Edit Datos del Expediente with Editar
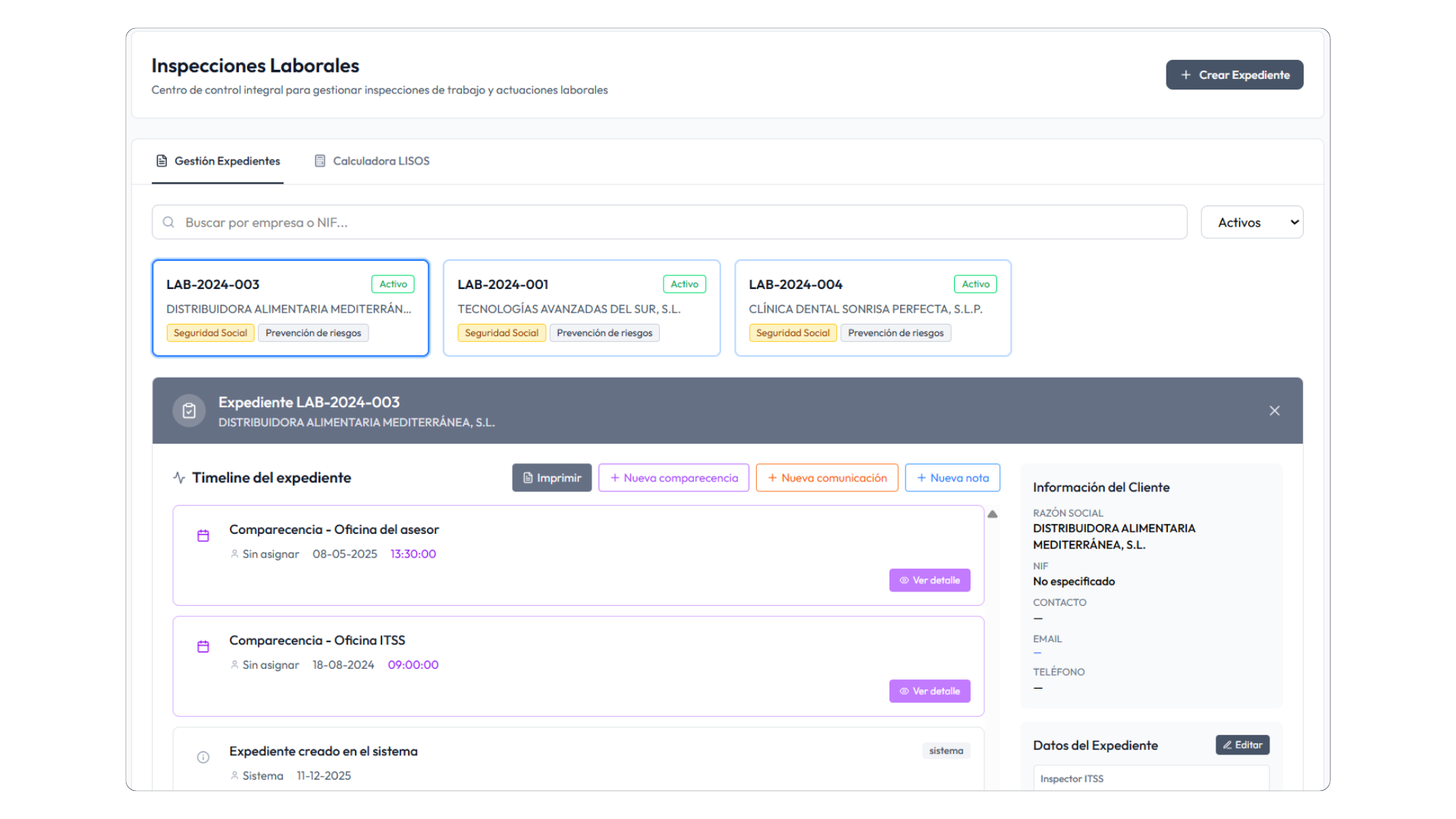The width and height of the screenshot is (1456, 819). pyautogui.click(x=1241, y=745)
